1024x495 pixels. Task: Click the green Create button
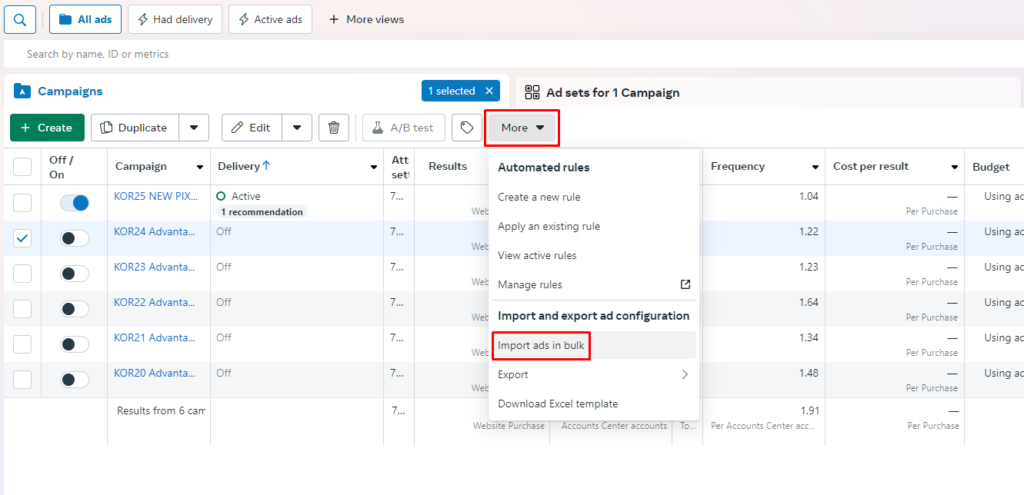point(47,128)
